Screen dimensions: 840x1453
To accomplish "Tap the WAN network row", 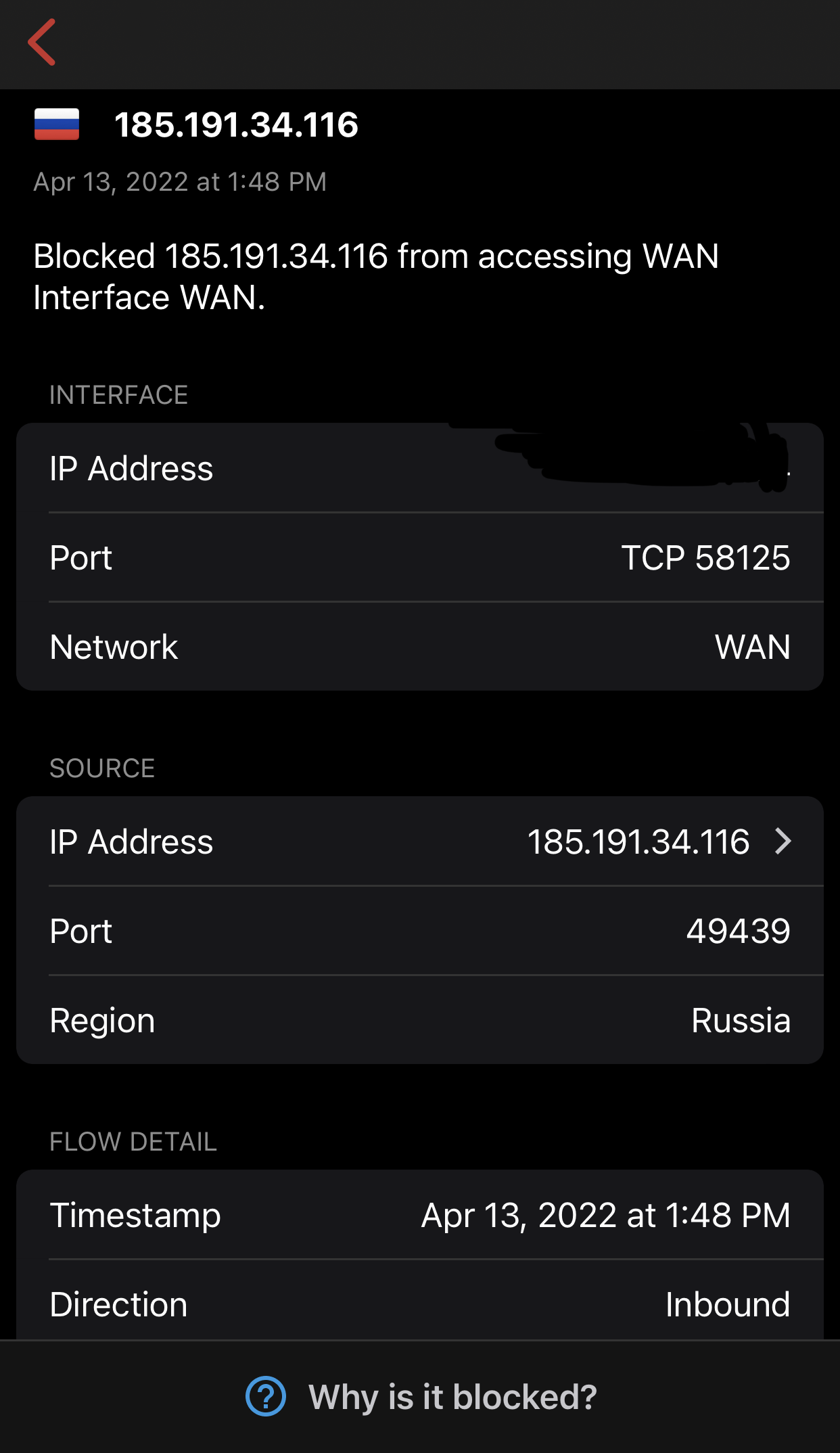I will [419, 647].
